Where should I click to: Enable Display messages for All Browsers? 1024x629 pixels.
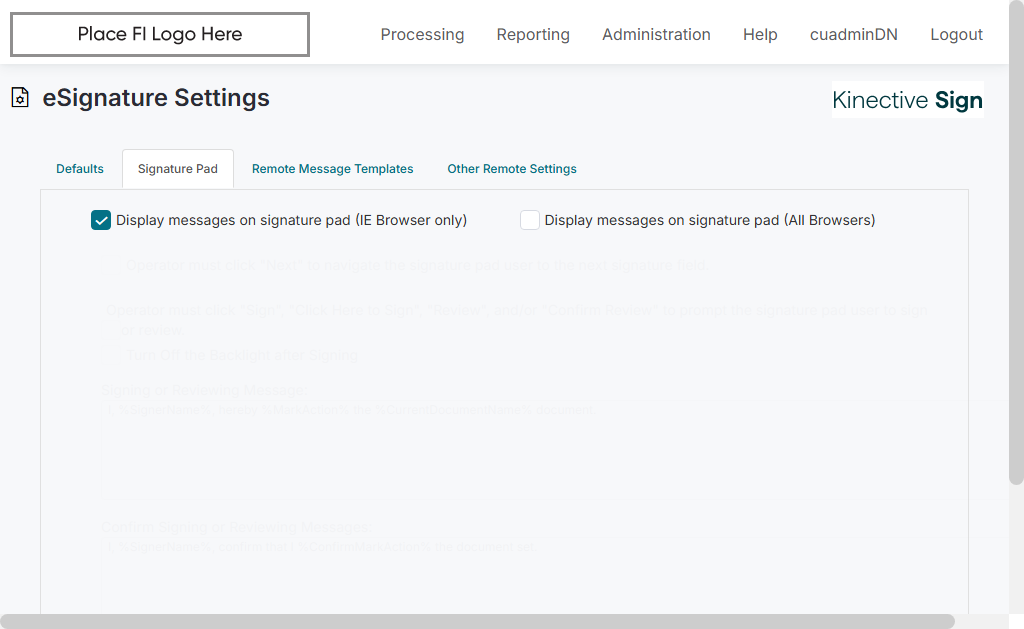click(530, 220)
